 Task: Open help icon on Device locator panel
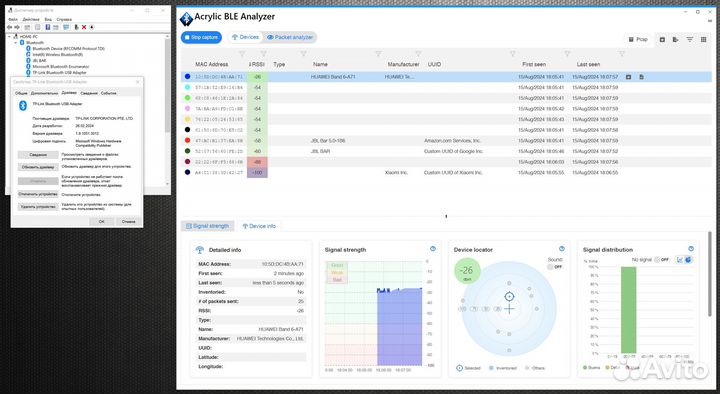pos(562,249)
